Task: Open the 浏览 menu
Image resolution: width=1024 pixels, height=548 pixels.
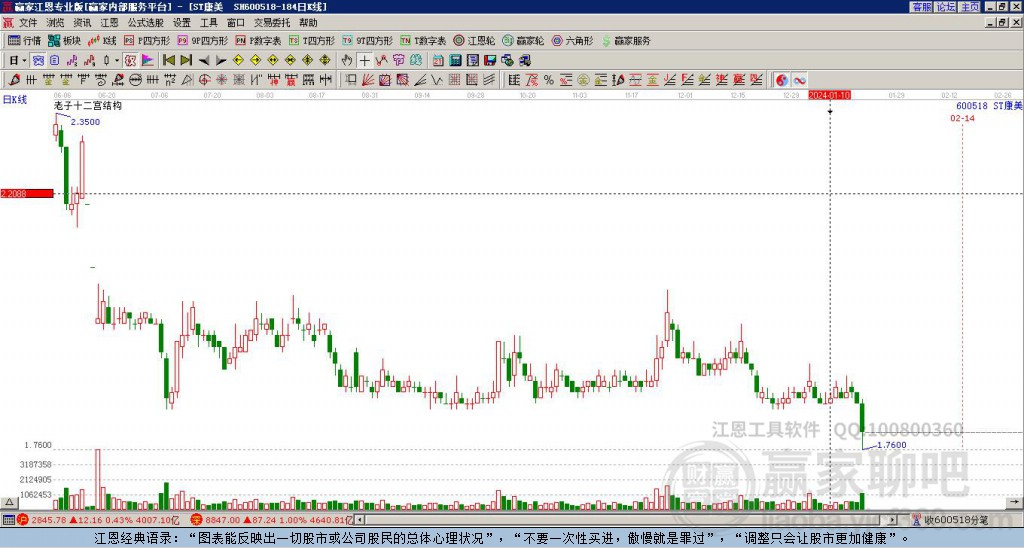Action: pyautogui.click(x=55, y=23)
